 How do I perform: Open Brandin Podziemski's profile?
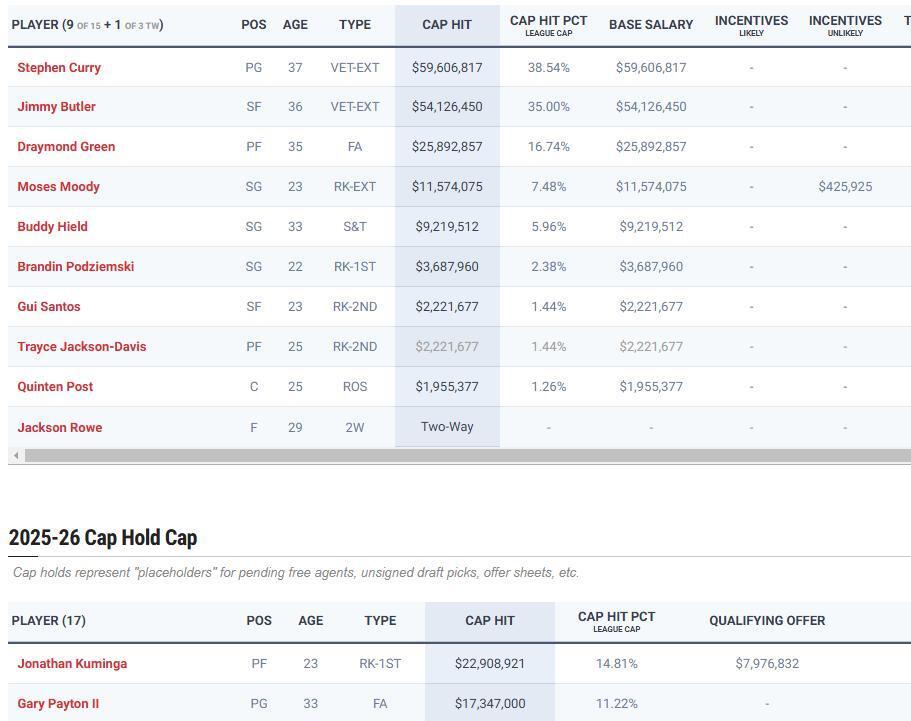click(76, 267)
